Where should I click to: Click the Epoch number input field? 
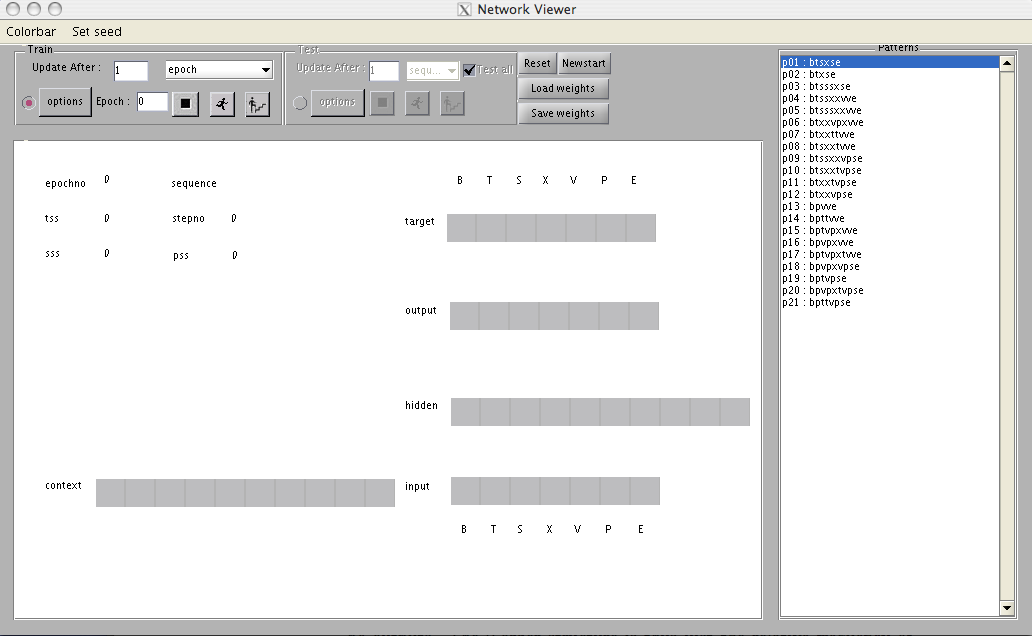(x=152, y=102)
